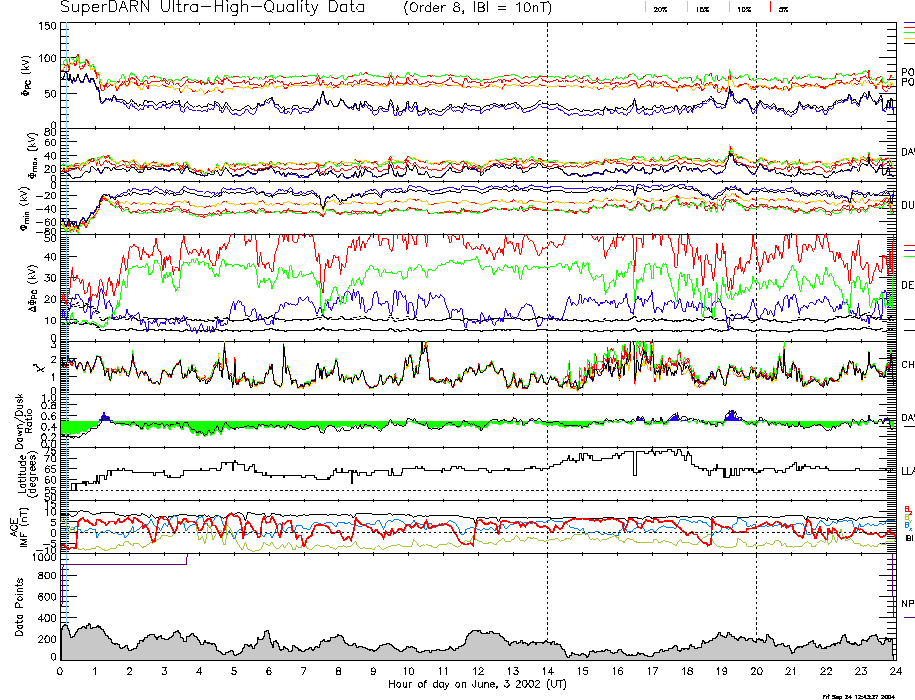This screenshot has height=700, width=915.
Task: Click the blue spike in Dawn/Dusk Ratio near hour 19
Action: (x=731, y=414)
